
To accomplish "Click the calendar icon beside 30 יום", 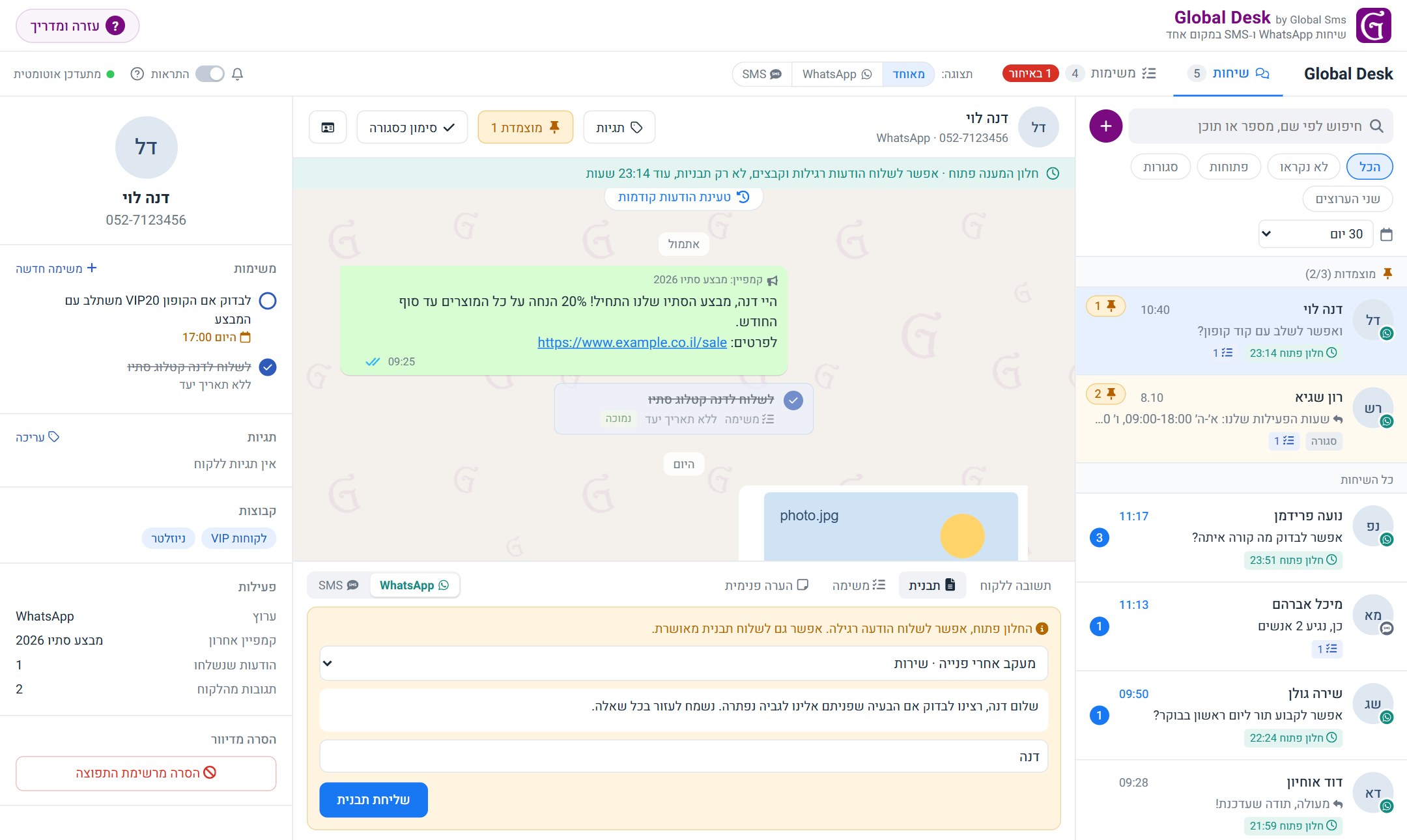I will click(1386, 234).
